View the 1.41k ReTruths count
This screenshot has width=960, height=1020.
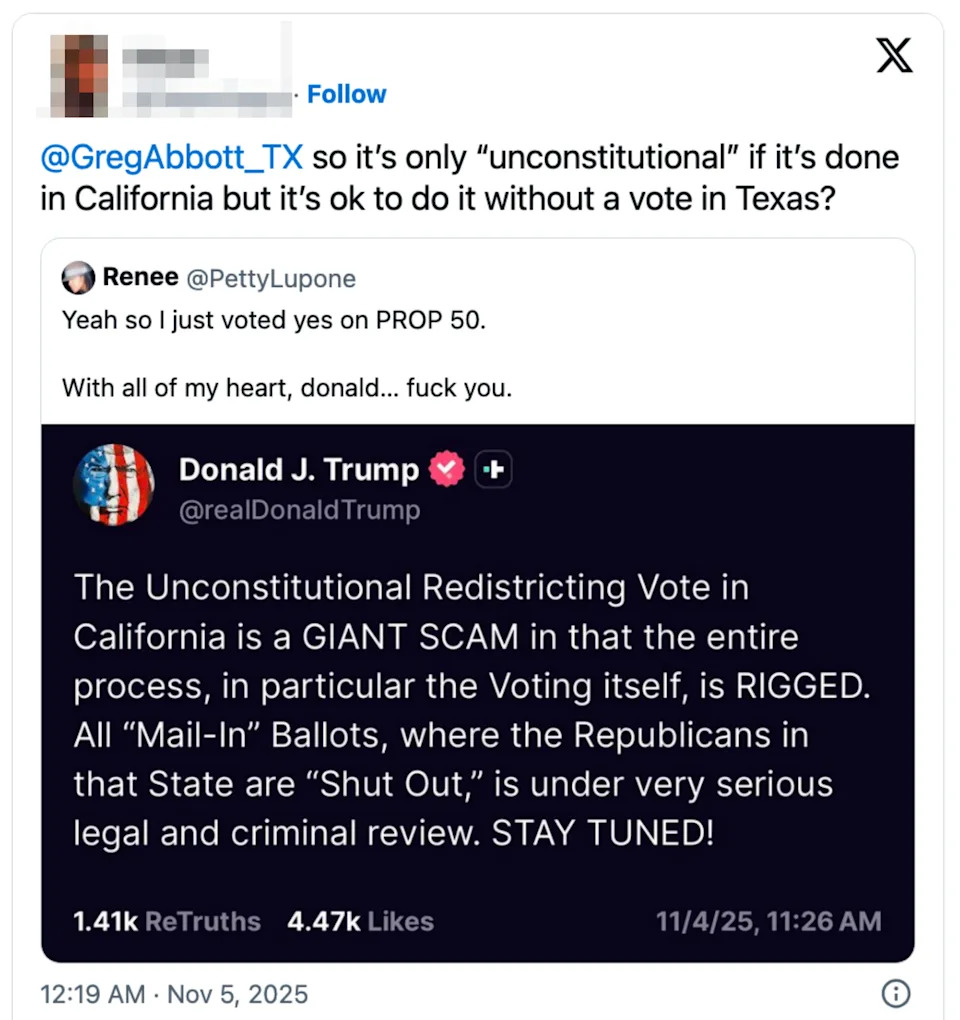click(x=167, y=921)
